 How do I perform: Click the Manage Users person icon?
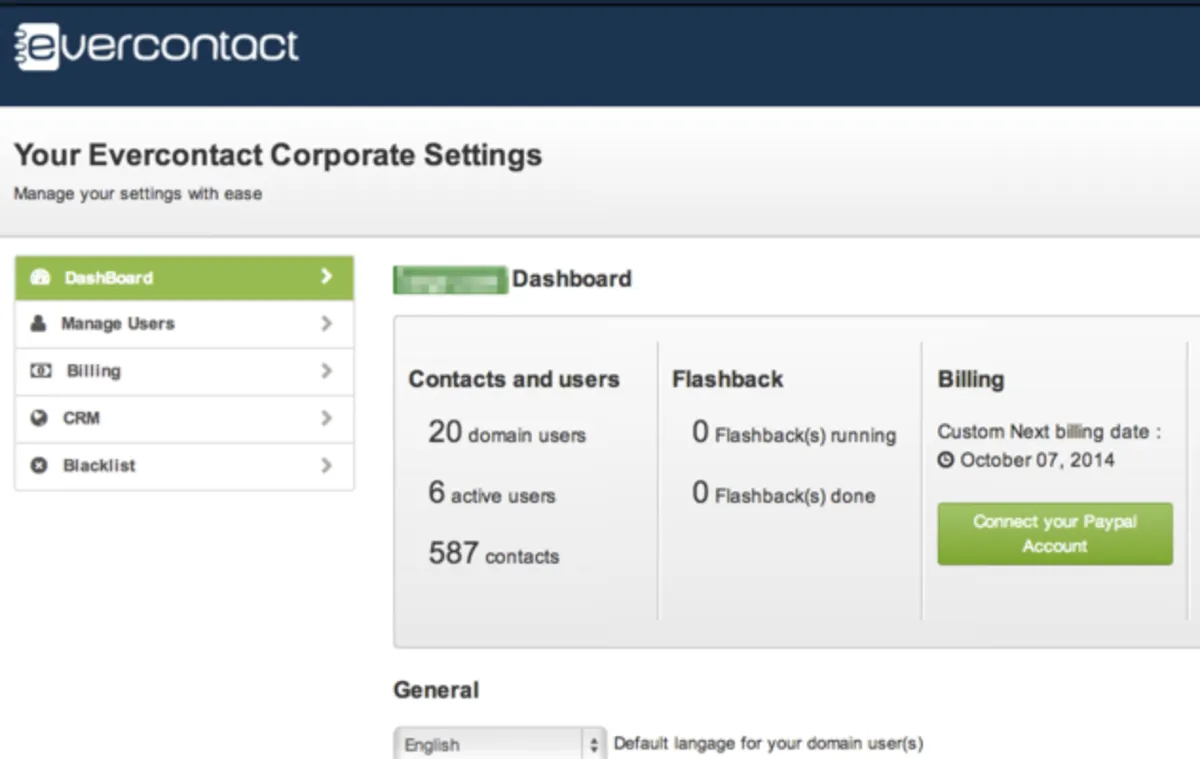click(x=39, y=324)
